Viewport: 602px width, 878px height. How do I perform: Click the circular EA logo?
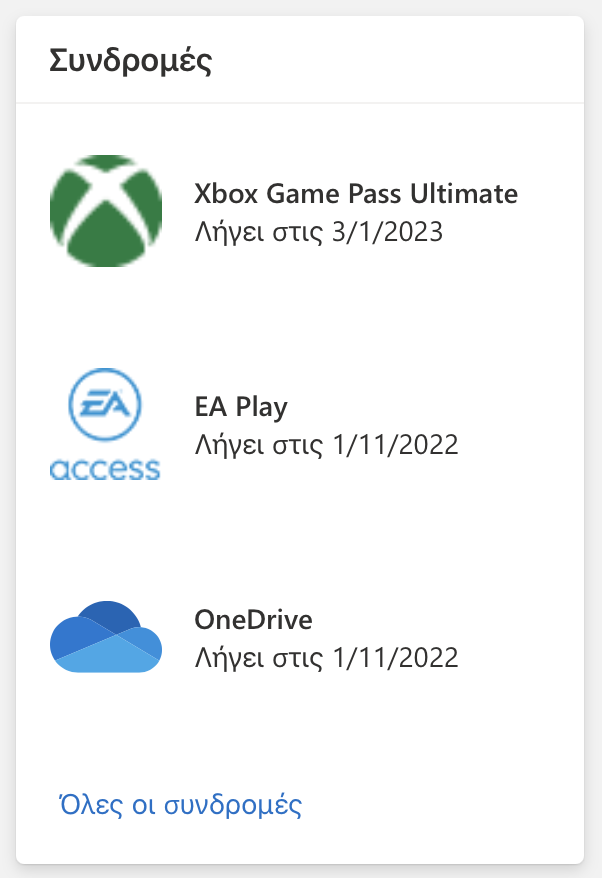[105, 405]
